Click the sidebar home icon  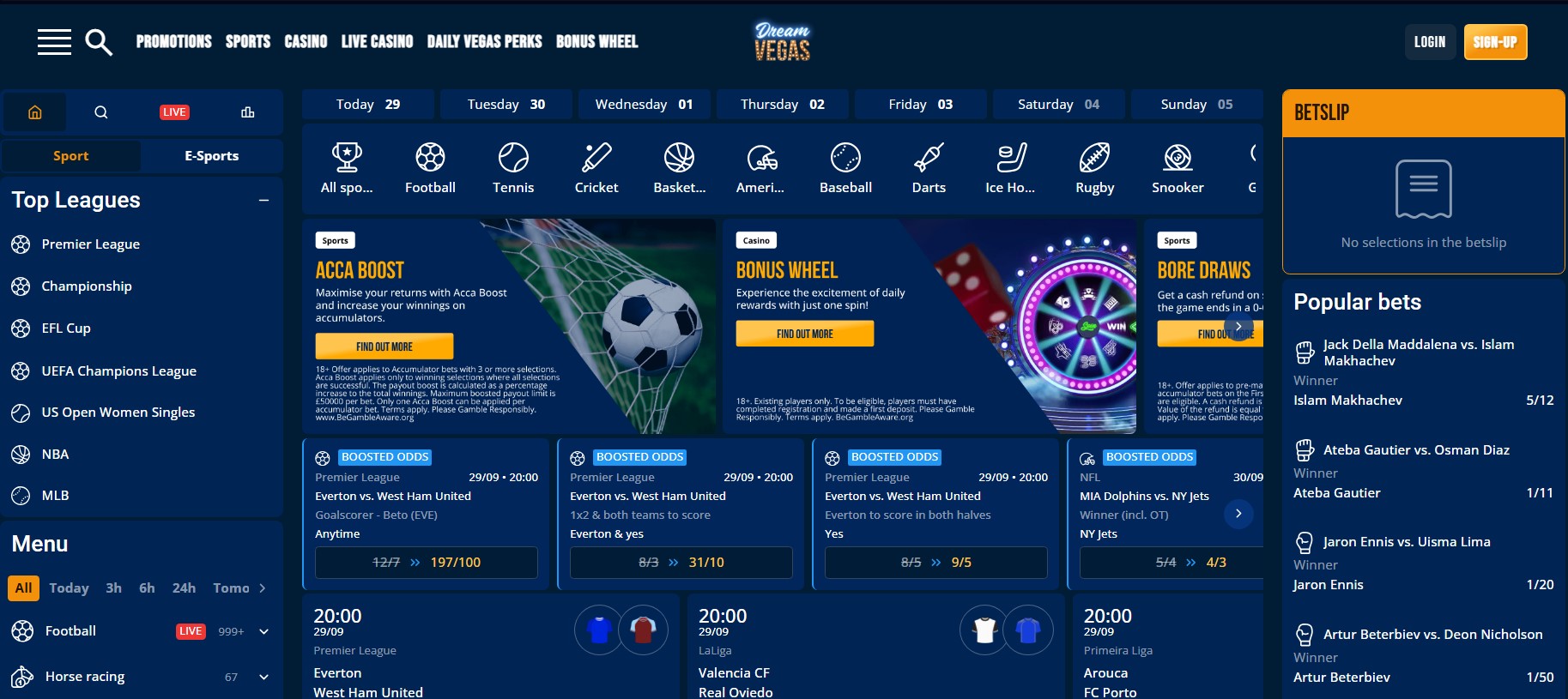coord(35,112)
